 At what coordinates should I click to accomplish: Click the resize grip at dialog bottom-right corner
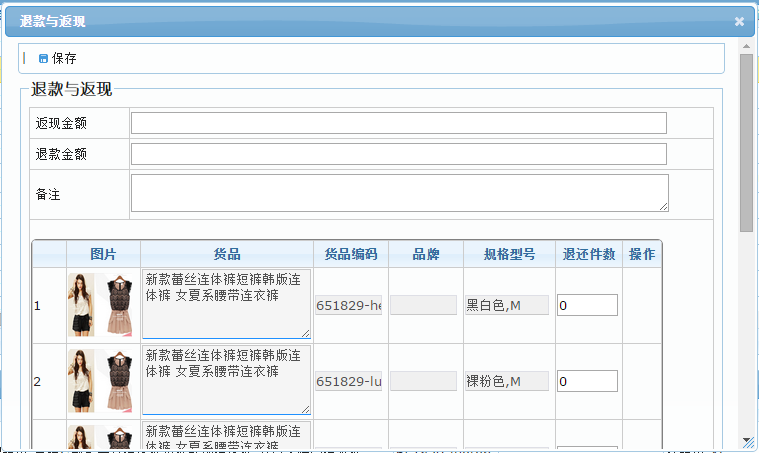click(747, 442)
